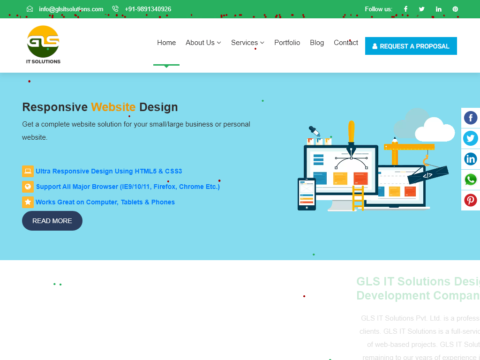Open the Contact page
The image size is (480, 360).
(346, 43)
